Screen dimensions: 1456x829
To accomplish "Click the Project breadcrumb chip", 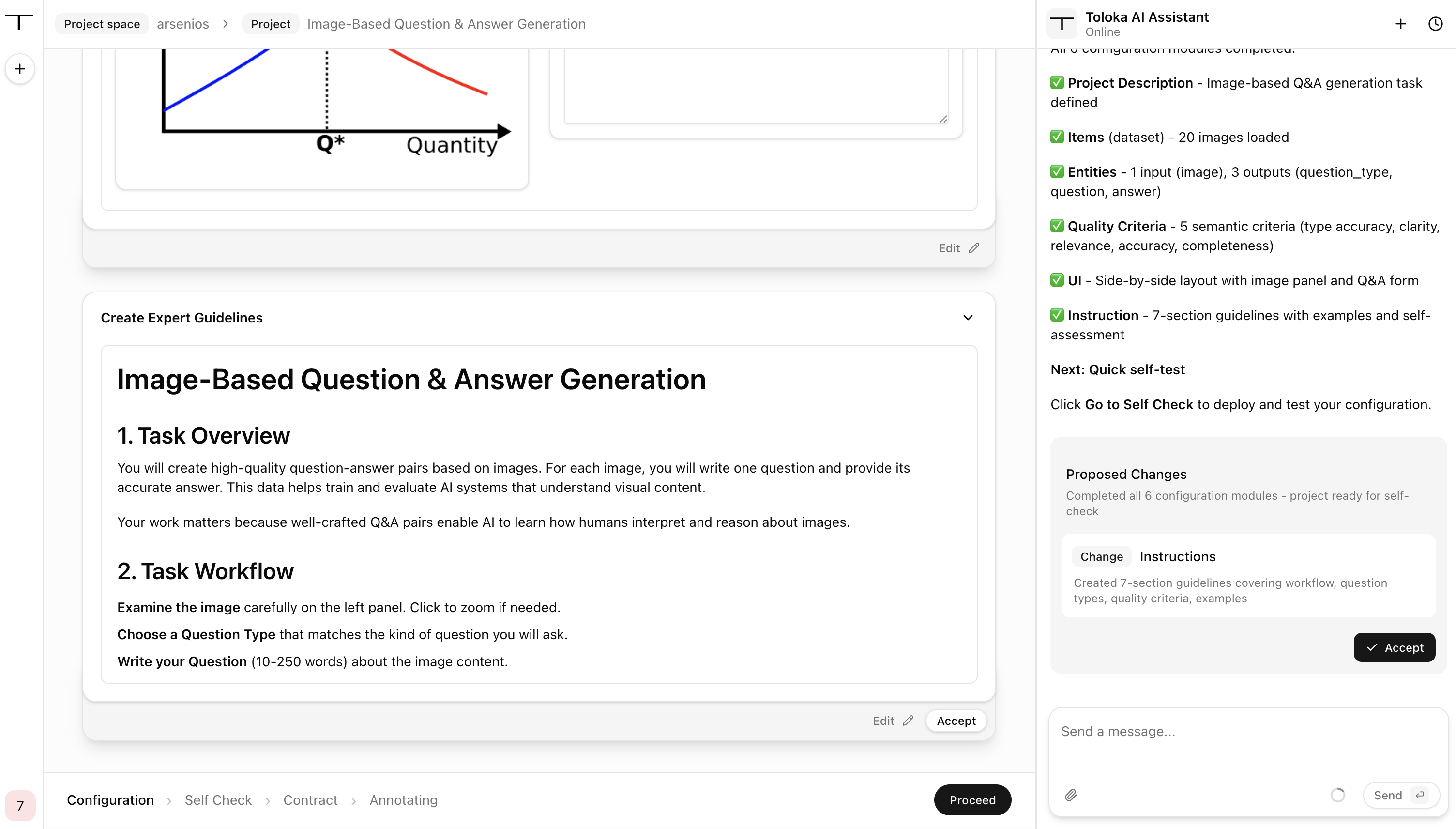I will 271,24.
